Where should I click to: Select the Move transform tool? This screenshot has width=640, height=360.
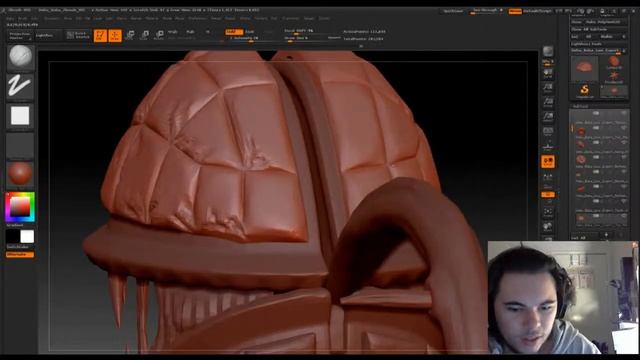pos(130,36)
